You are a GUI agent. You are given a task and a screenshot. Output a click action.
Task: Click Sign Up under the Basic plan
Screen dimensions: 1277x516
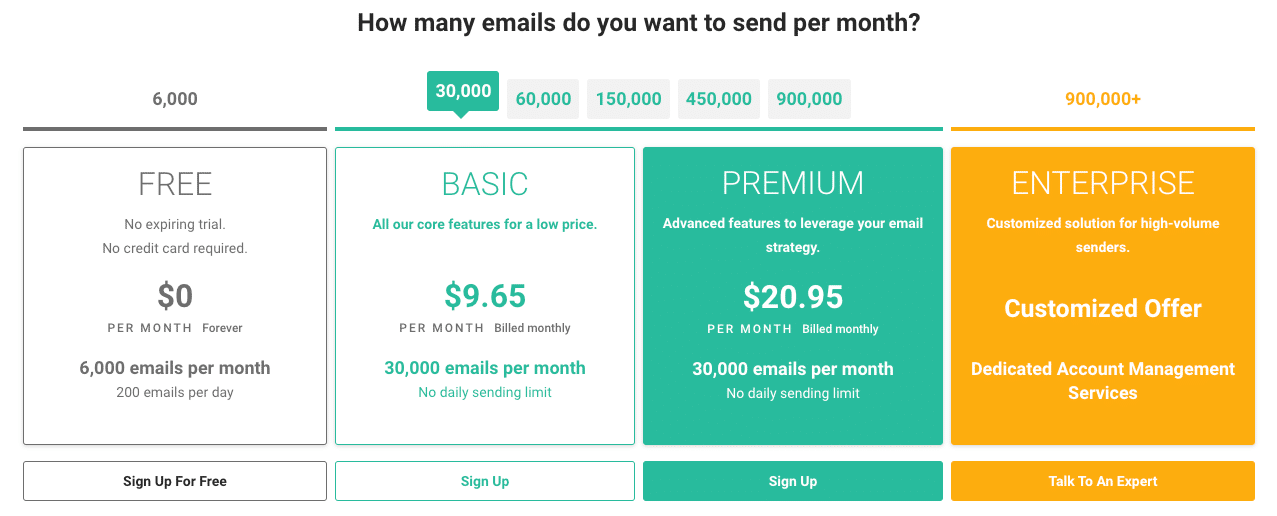click(x=485, y=481)
